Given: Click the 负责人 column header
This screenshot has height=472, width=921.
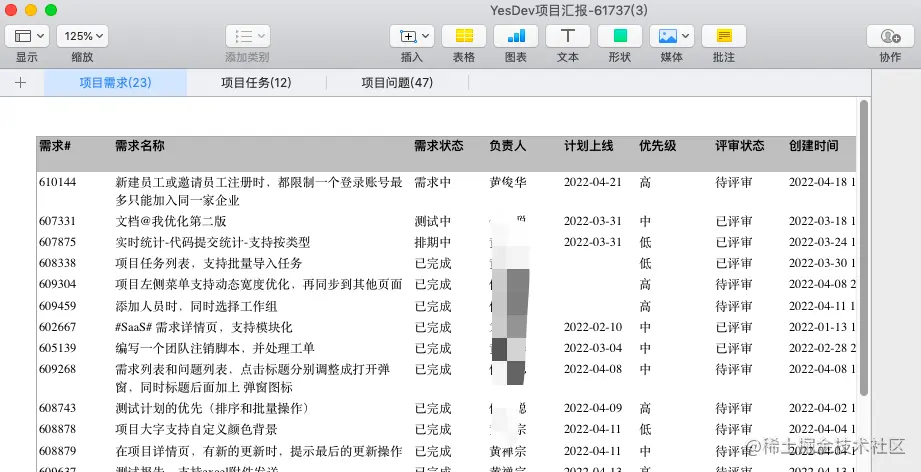Looking at the screenshot, I should 507,146.
